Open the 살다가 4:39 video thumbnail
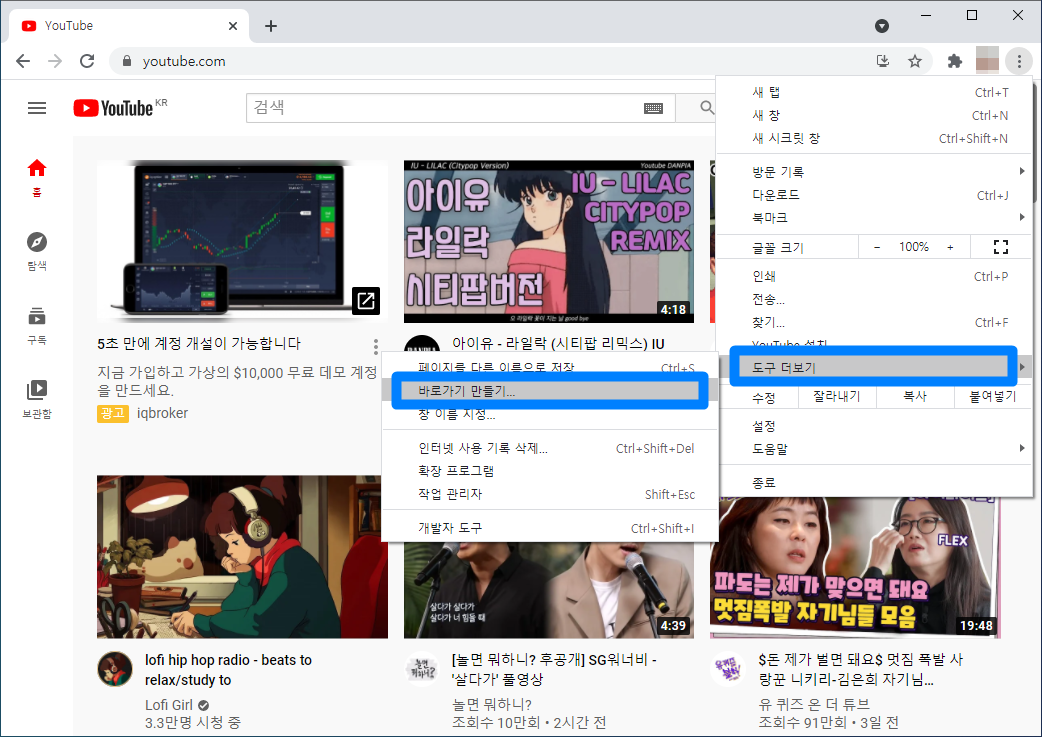 click(549, 588)
